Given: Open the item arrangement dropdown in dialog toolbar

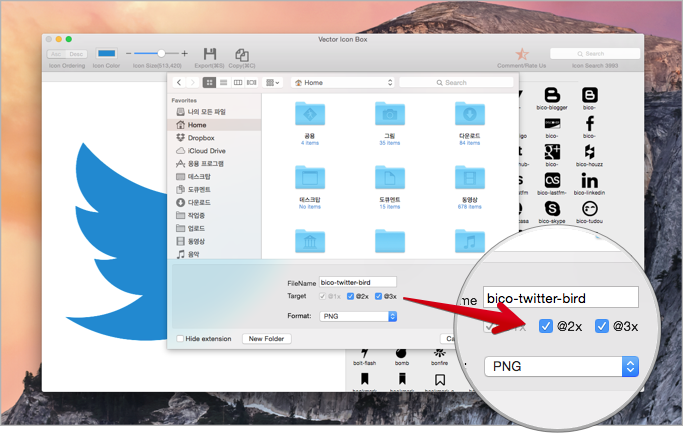Looking at the screenshot, I should tap(273, 82).
